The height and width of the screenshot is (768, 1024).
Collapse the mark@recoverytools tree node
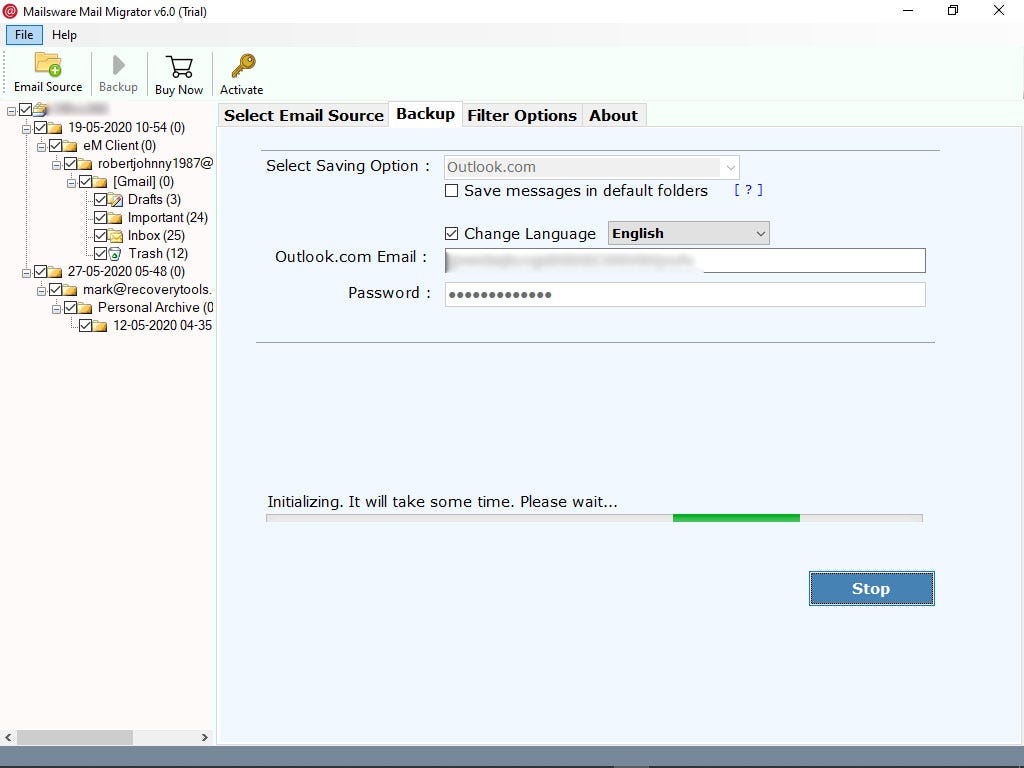tap(41, 291)
